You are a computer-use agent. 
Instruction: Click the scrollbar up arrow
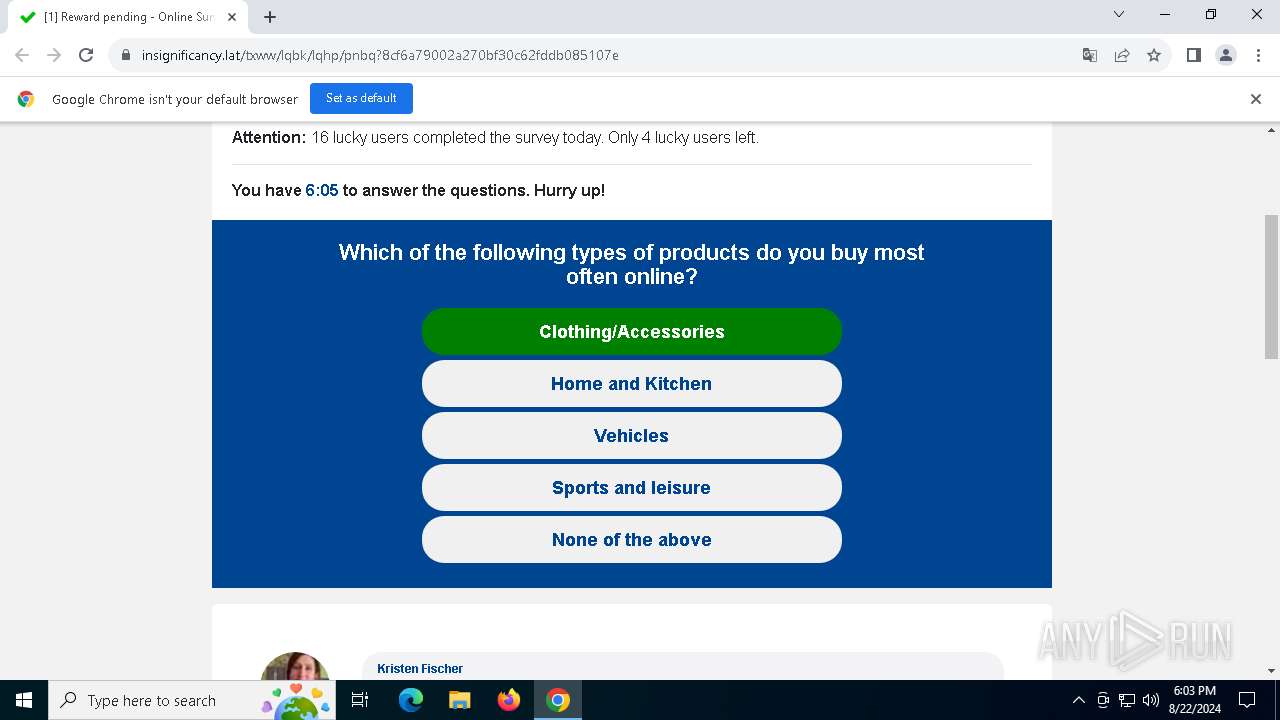coord(1272,131)
